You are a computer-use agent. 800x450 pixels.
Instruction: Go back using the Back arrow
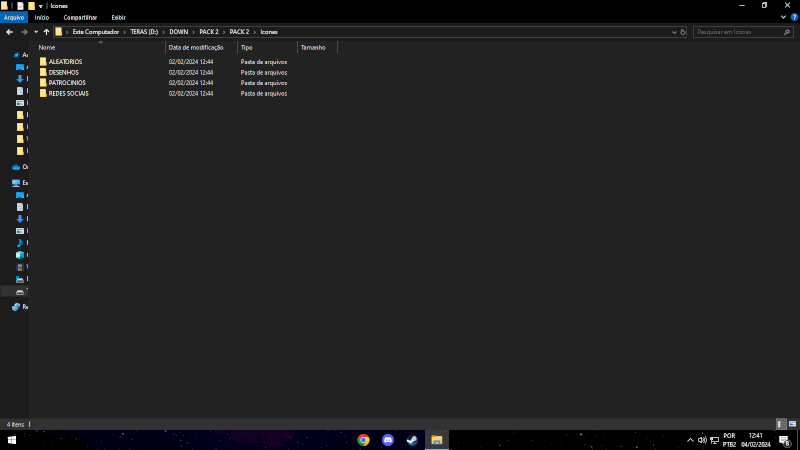point(9,32)
